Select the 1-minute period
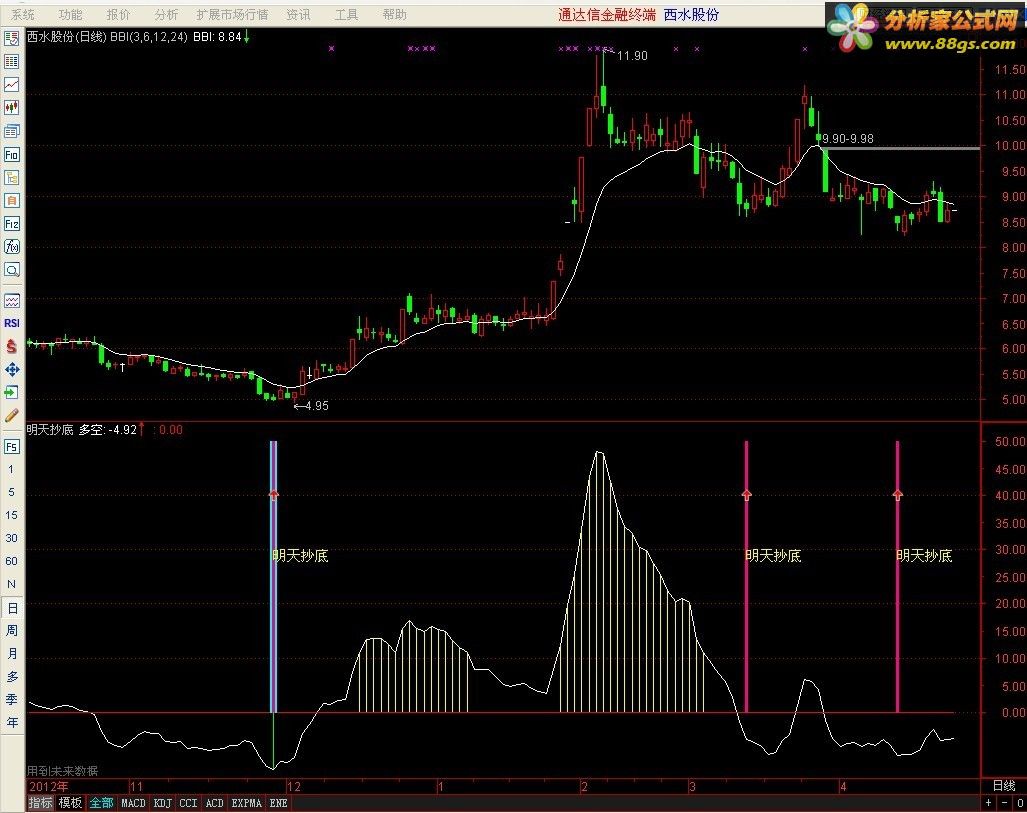Image resolution: width=1027 pixels, height=813 pixels. [11, 469]
